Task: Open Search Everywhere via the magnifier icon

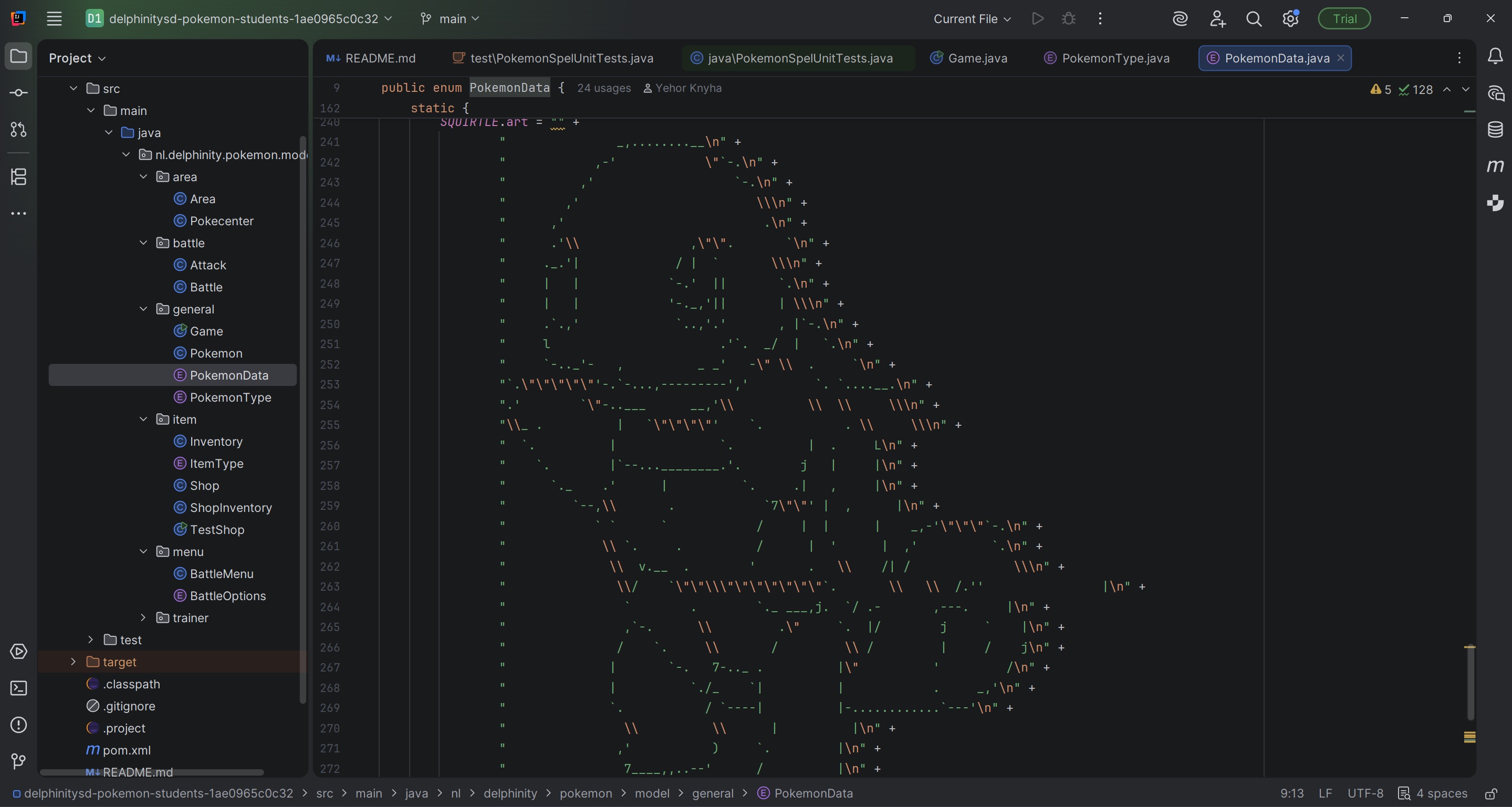Action: [x=1254, y=18]
